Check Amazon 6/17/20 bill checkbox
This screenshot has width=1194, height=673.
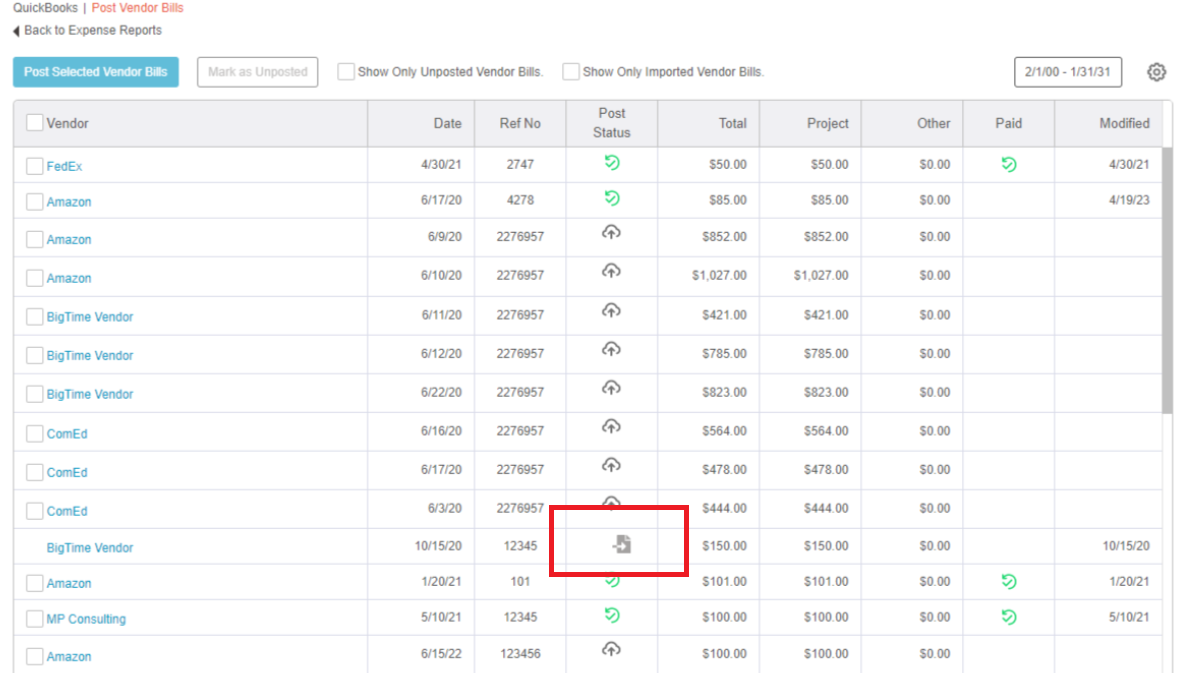point(34,202)
